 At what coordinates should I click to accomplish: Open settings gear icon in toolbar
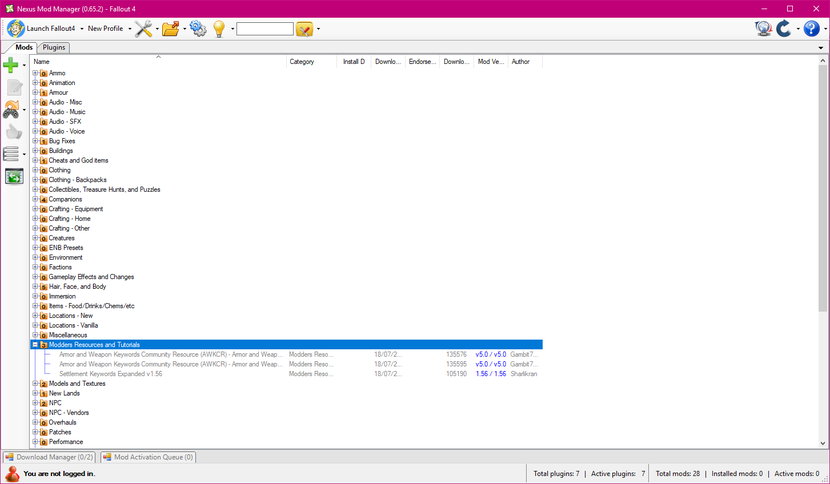tap(198, 29)
